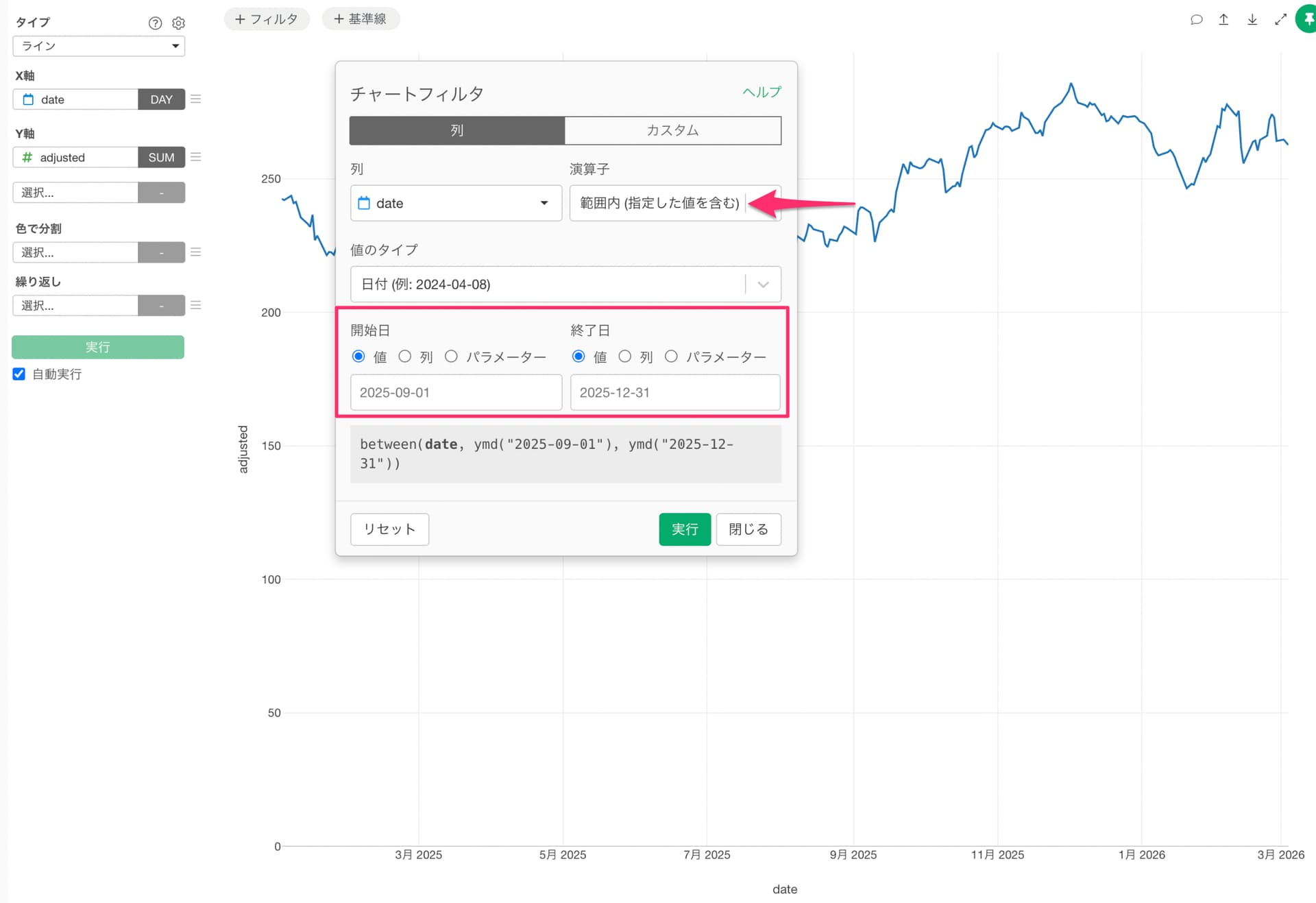The image size is (1316, 903).
Task: Click the comment bubble icon
Action: coord(1196,19)
